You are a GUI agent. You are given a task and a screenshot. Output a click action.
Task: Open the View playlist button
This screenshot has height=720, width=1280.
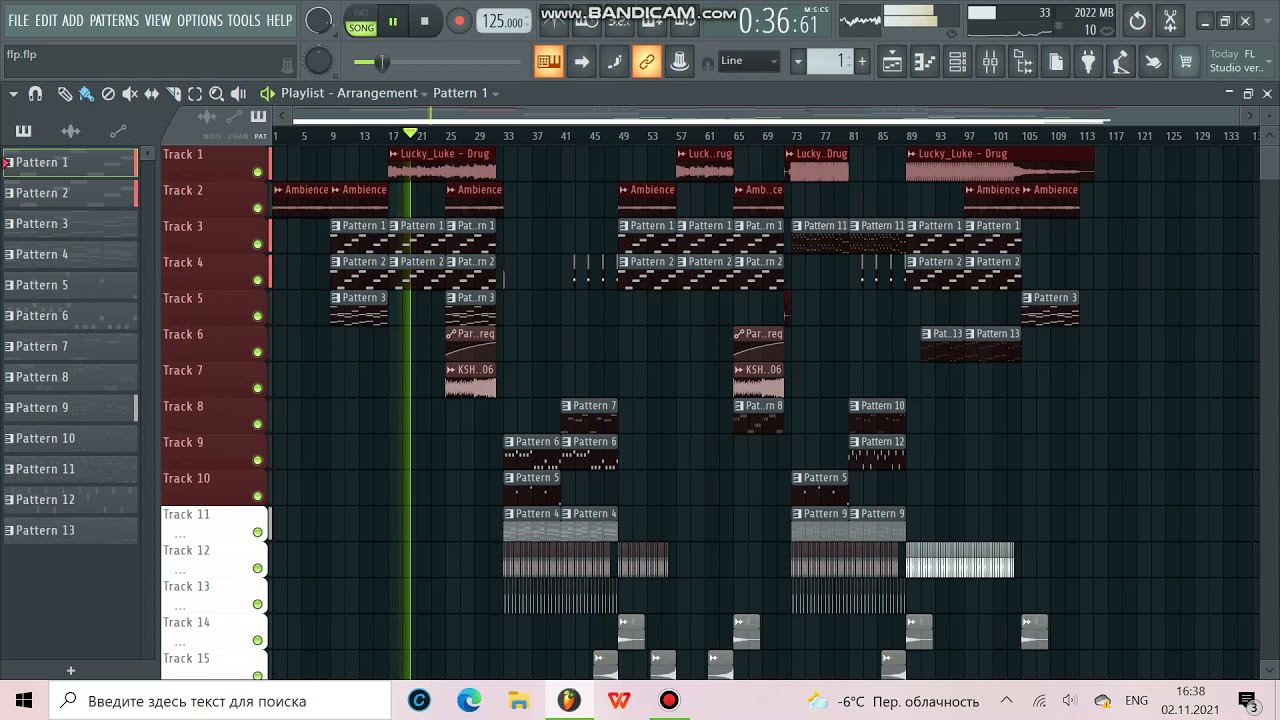point(892,62)
